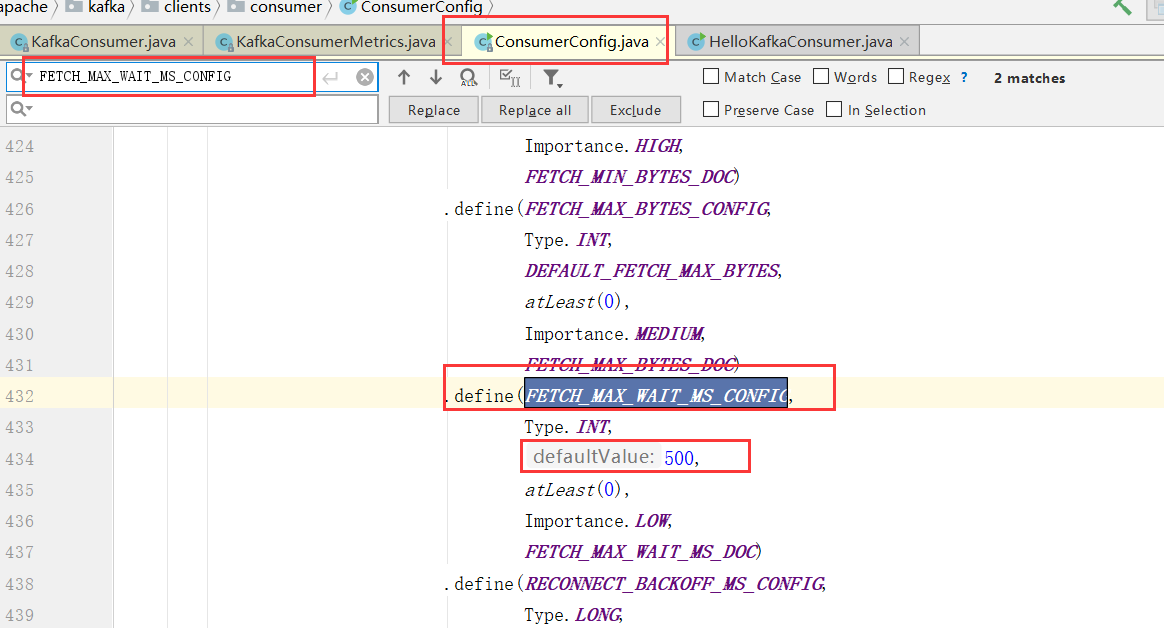Click the defaultValue parameter hint
Image resolution: width=1164 pixels, height=628 pixels.
593,457
